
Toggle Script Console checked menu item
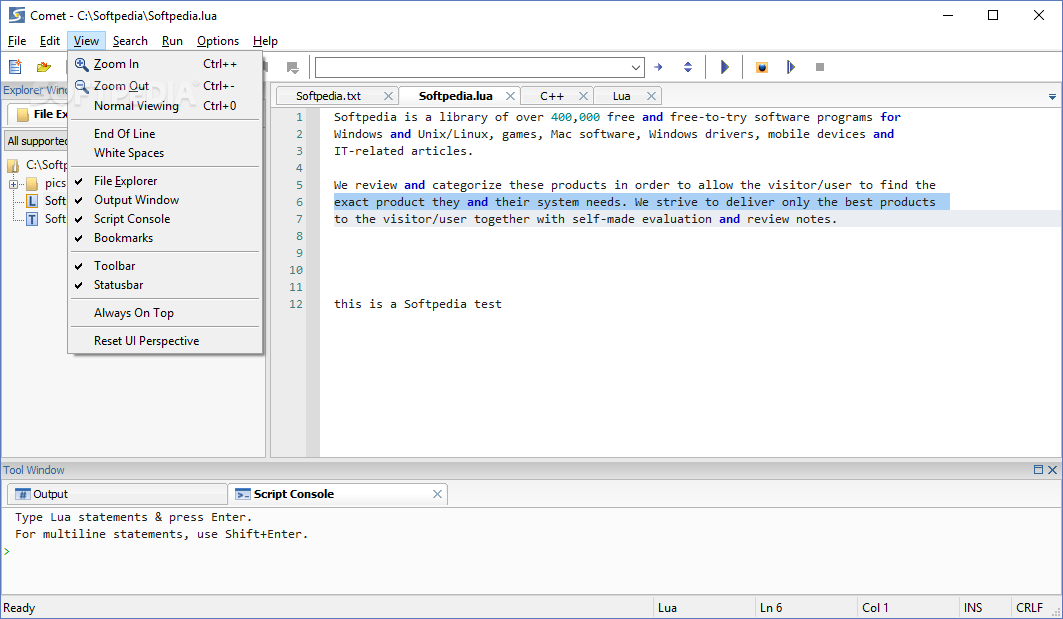pos(165,219)
